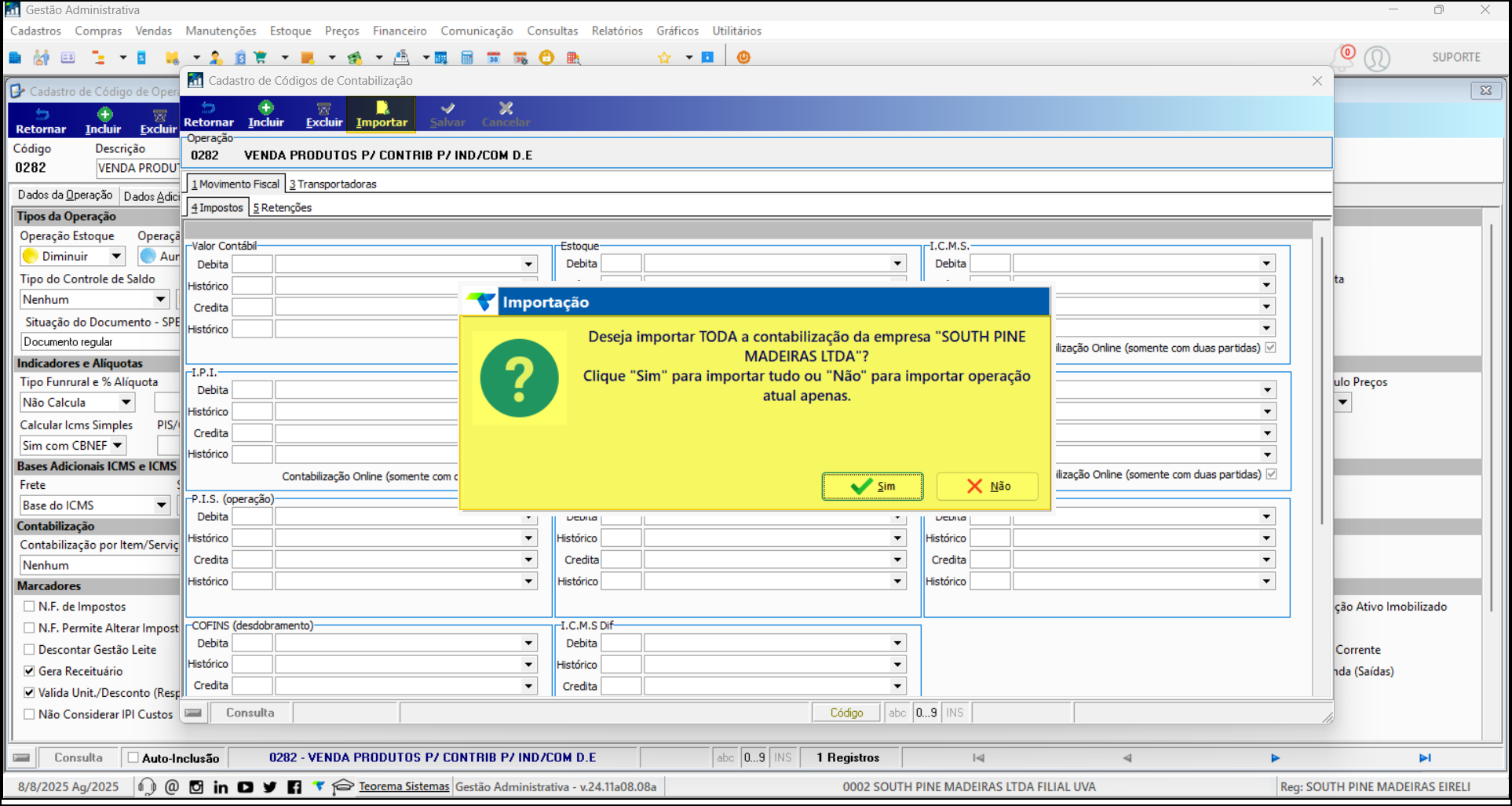The image size is (1512, 806).
Task: Uncheck Valida Unit./Desconto checkbox
Action: pos(29,692)
